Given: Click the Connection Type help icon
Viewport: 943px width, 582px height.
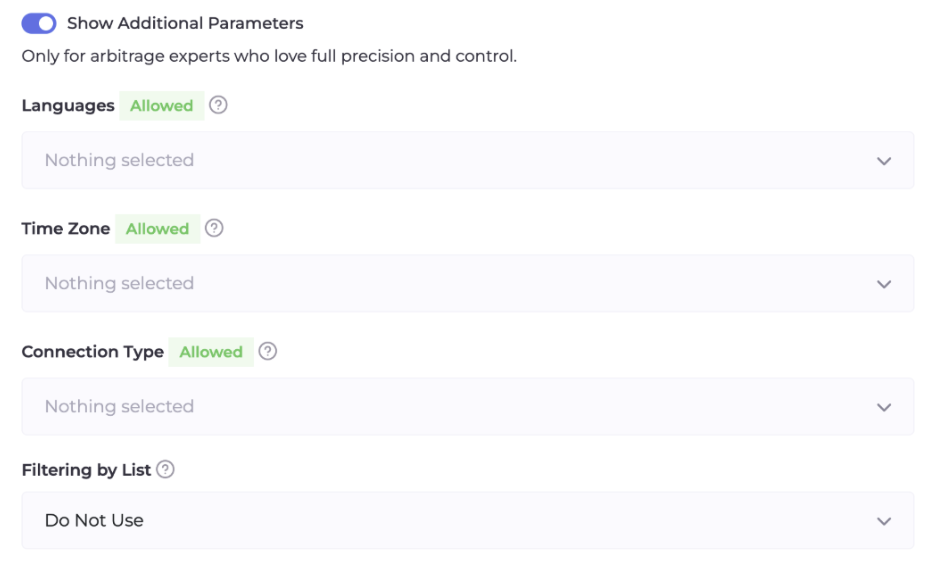Looking at the screenshot, I should point(268,351).
